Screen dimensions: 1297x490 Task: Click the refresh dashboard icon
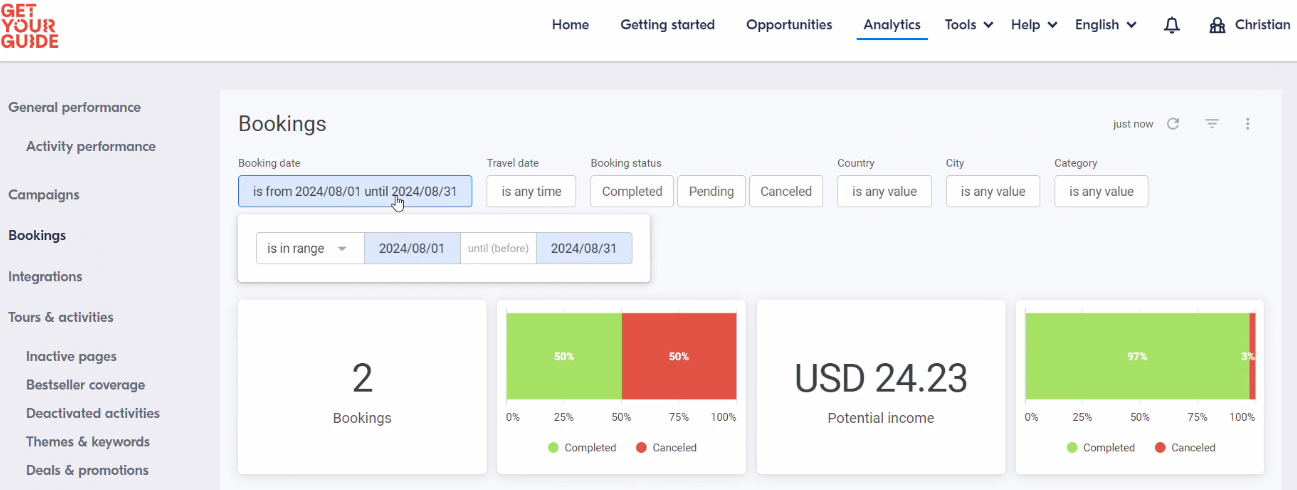pyautogui.click(x=1173, y=124)
